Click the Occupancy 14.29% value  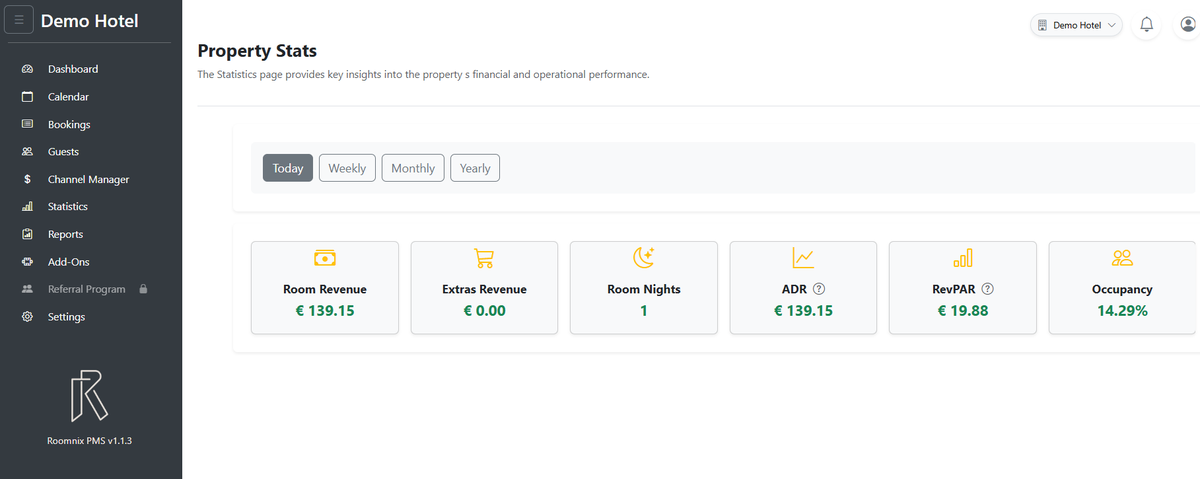coord(1122,311)
